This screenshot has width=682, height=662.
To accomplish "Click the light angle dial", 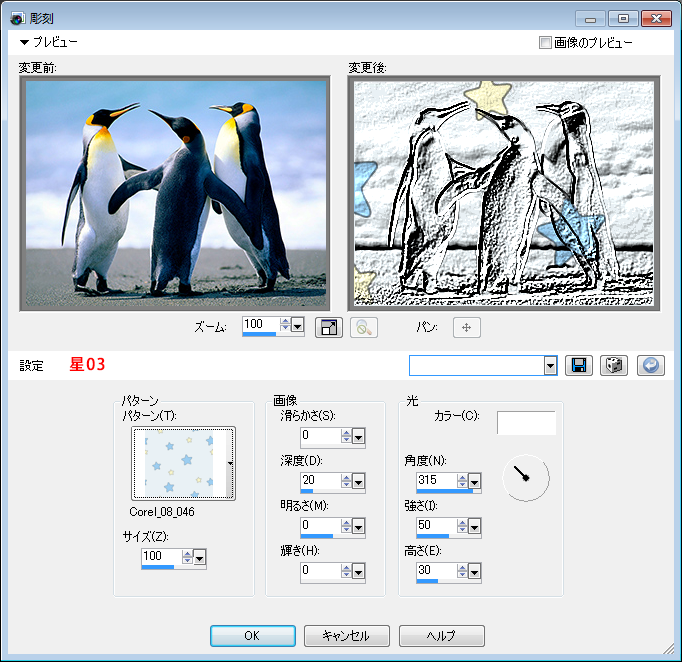I will point(525,479).
